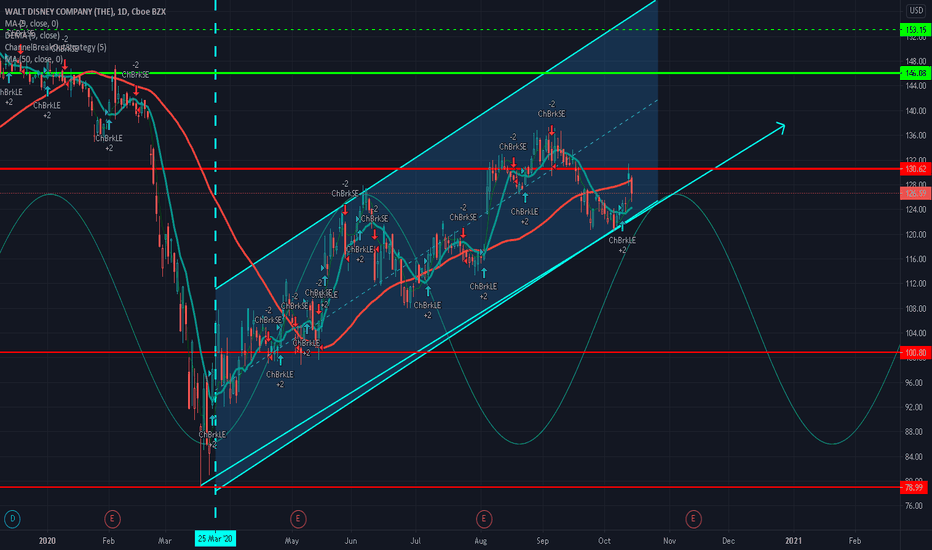Click the 112.00 value on price axis

(915, 284)
